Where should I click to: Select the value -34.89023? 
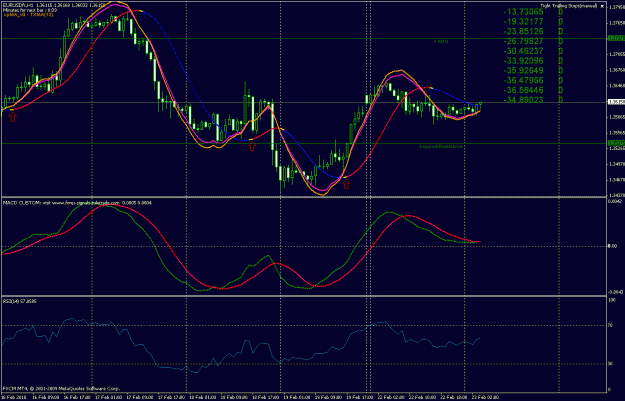tap(523, 100)
